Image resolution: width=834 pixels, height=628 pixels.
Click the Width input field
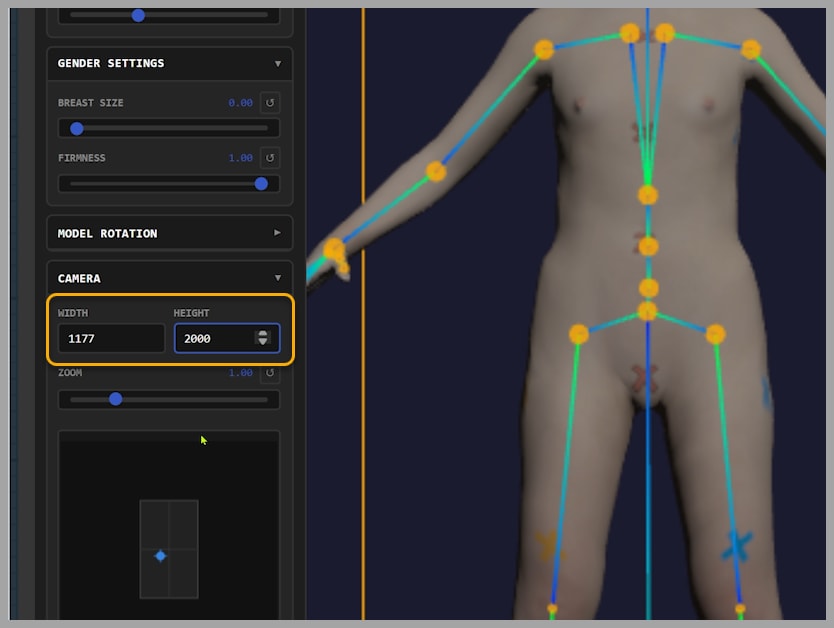tap(111, 338)
